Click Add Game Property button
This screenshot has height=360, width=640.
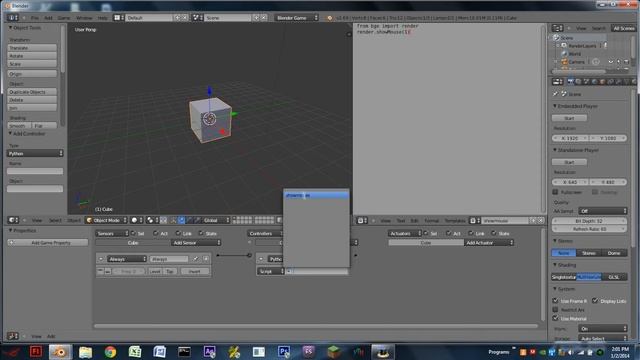tap(48, 243)
